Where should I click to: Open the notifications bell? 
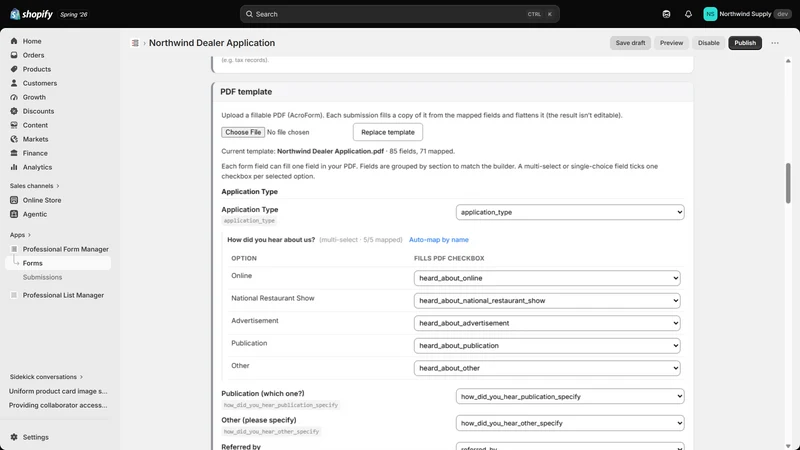(688, 14)
